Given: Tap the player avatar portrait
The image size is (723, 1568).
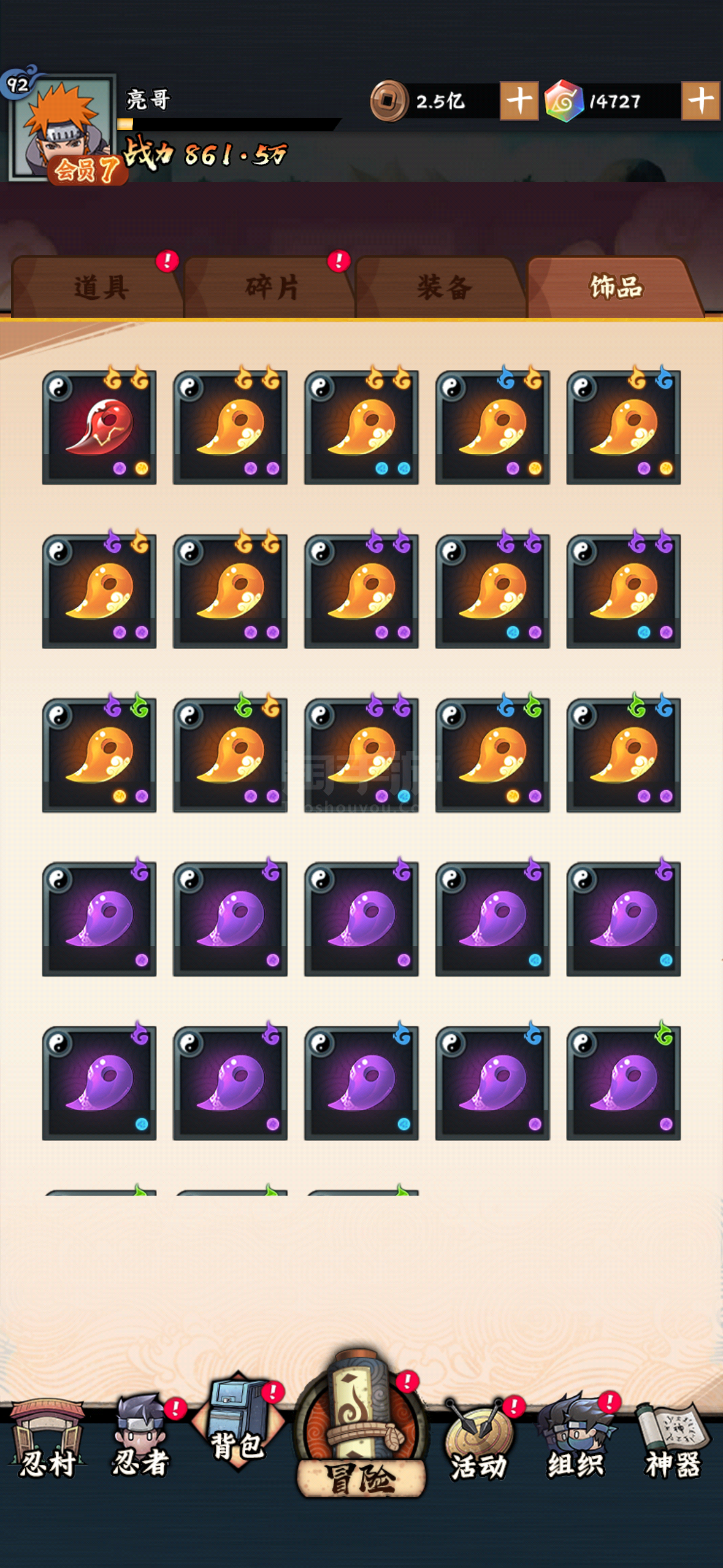Looking at the screenshot, I should point(61,128).
